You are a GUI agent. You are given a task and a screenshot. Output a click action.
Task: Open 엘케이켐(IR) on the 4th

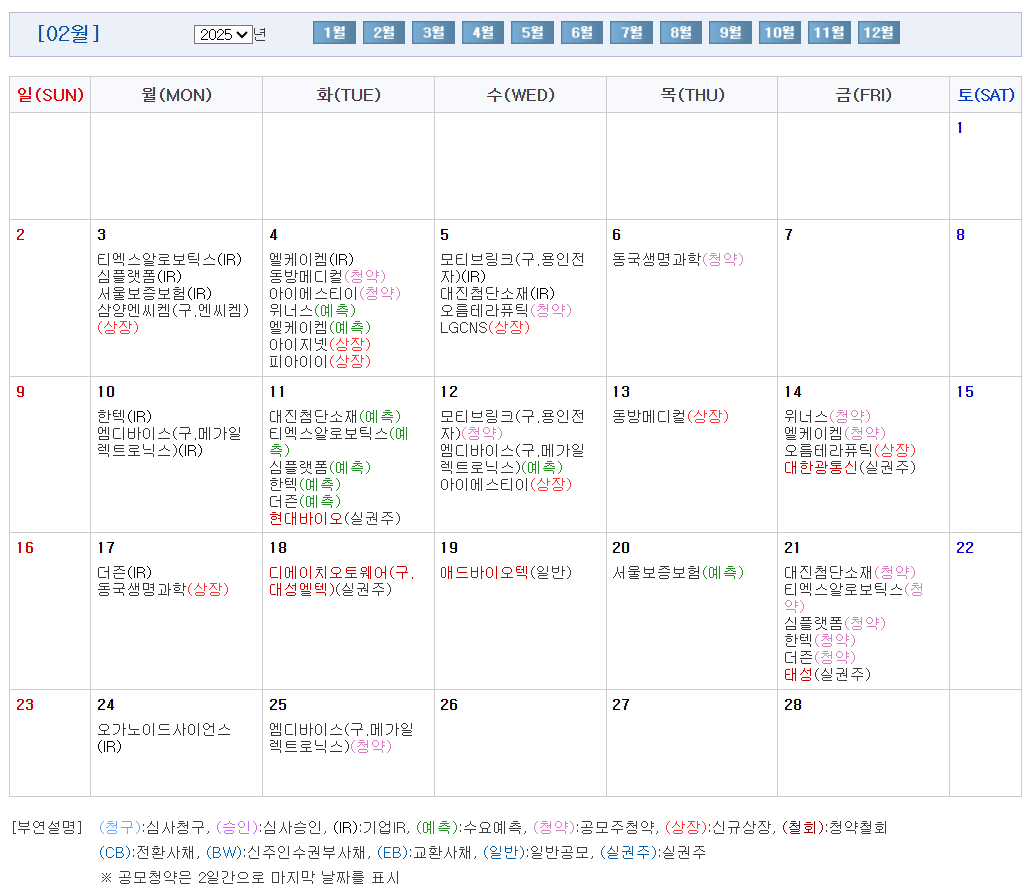311,259
